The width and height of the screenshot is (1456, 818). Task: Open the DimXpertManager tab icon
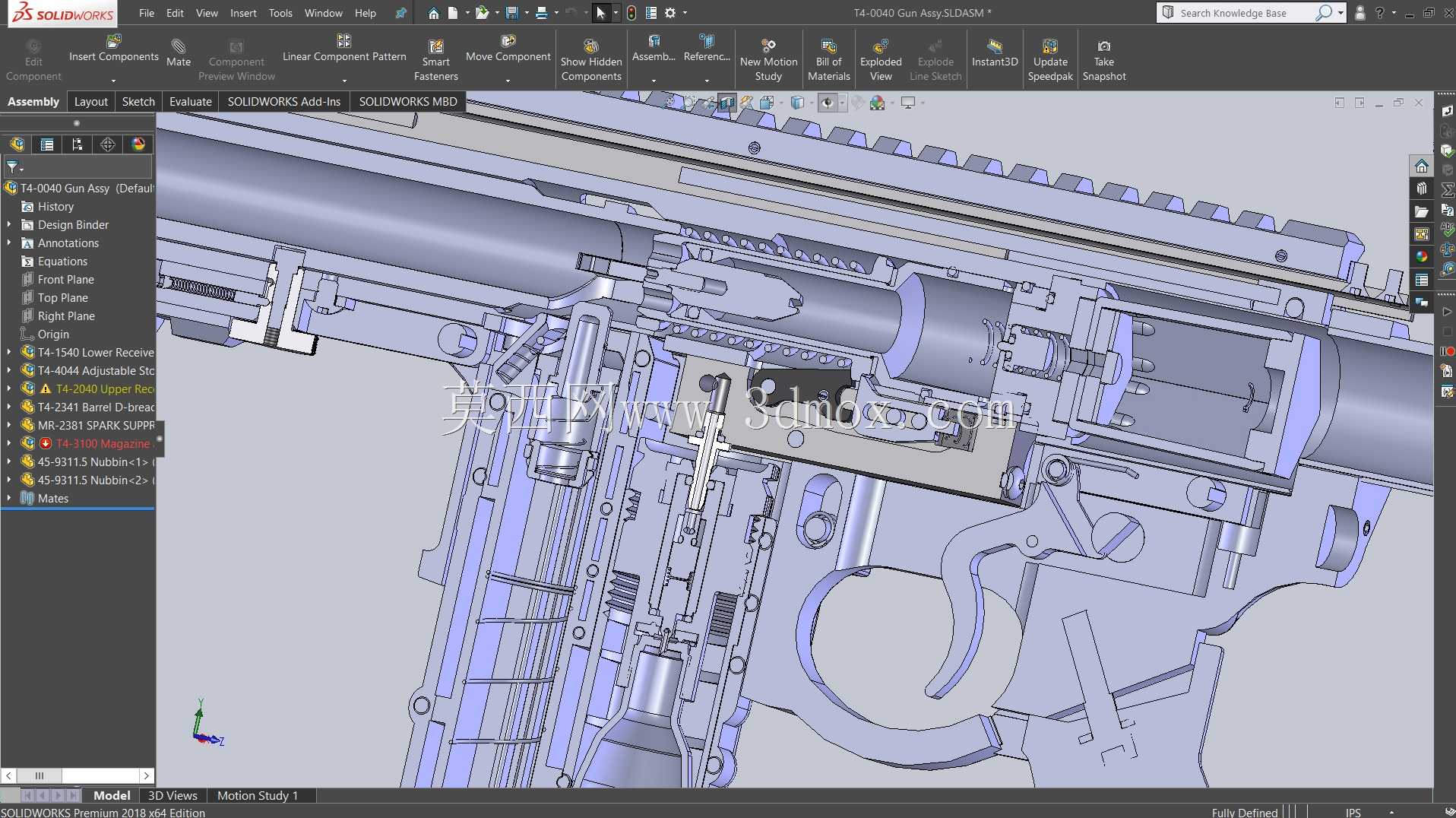(x=108, y=144)
